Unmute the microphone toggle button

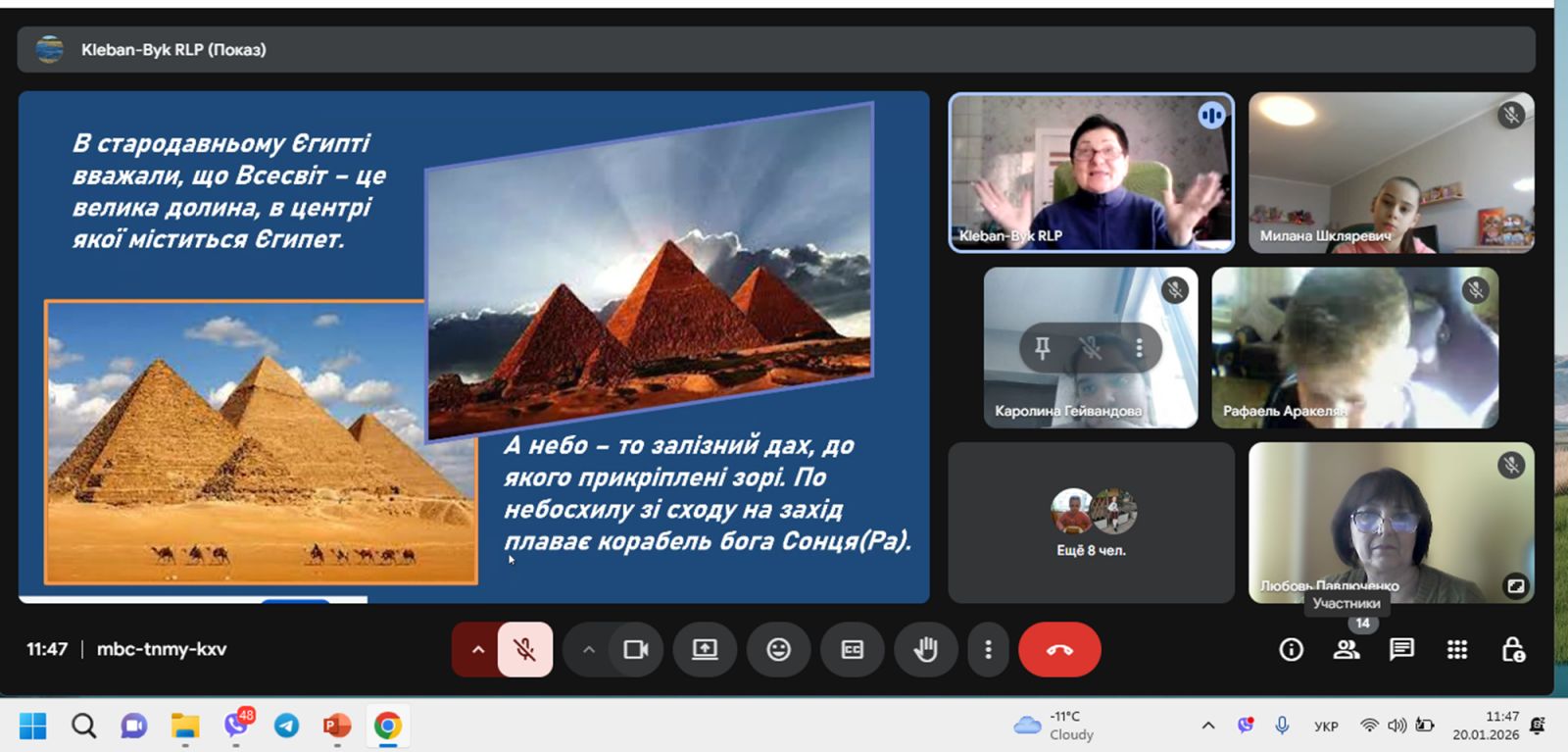coord(525,649)
